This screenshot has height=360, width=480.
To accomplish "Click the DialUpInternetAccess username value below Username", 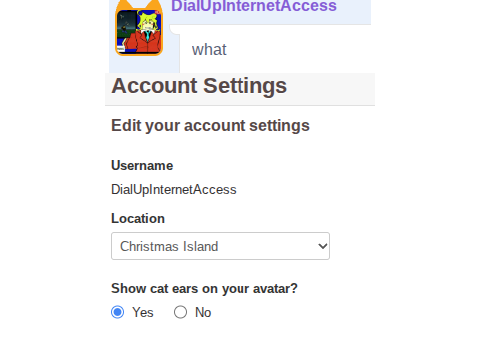I will 174,190.
